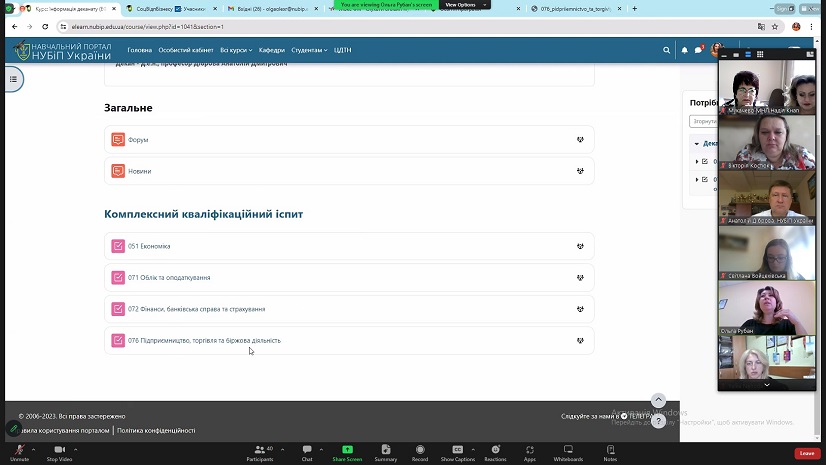826x465 pixels.
Task: Reload the browser page
Action: 45,26
